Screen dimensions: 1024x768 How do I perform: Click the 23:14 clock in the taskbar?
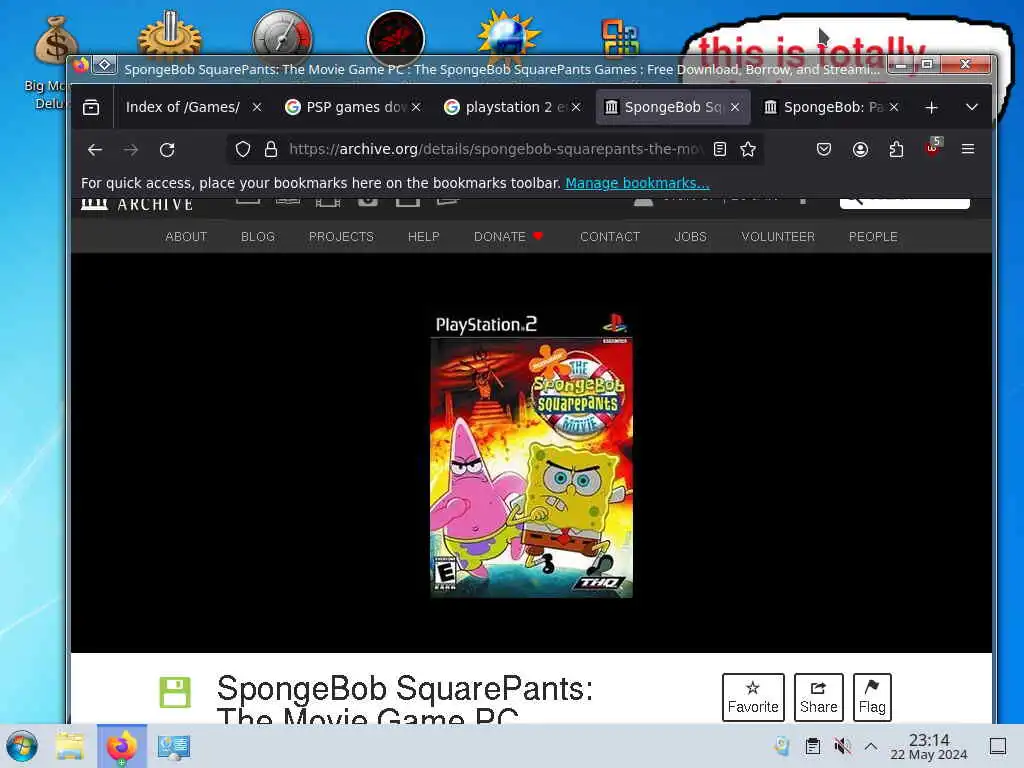929,746
